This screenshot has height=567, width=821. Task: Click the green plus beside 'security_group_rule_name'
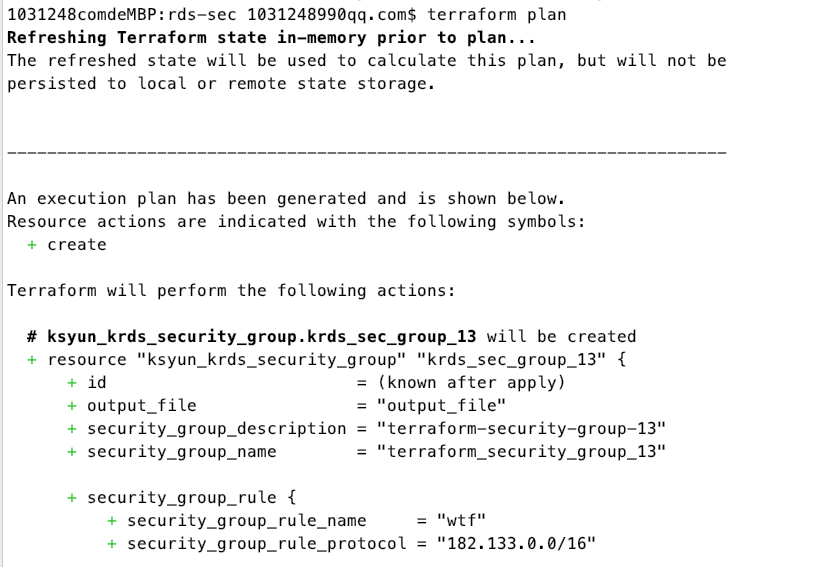[112, 521]
